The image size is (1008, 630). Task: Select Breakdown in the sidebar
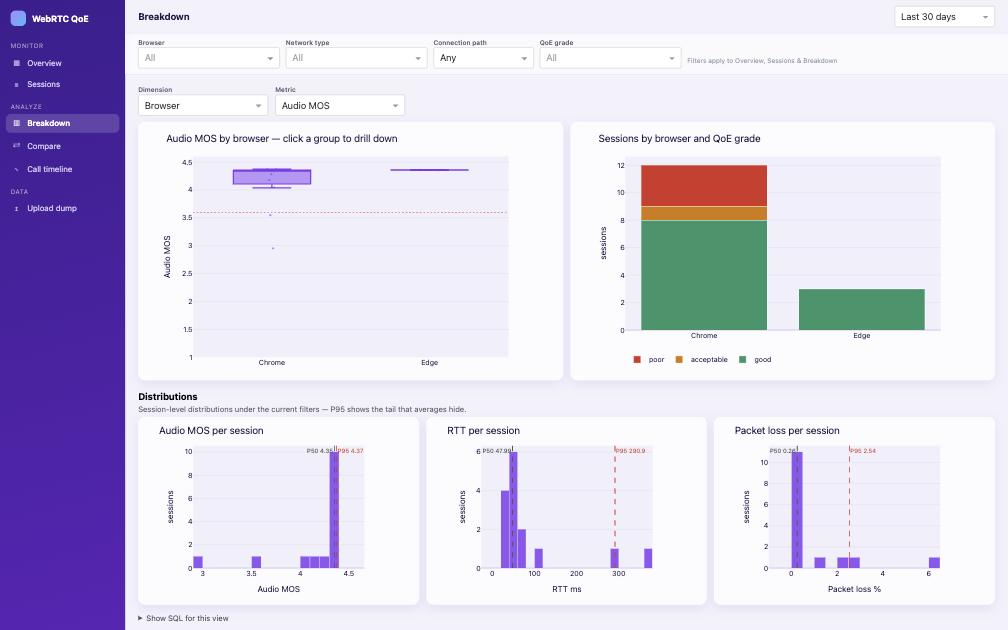[x=62, y=123]
